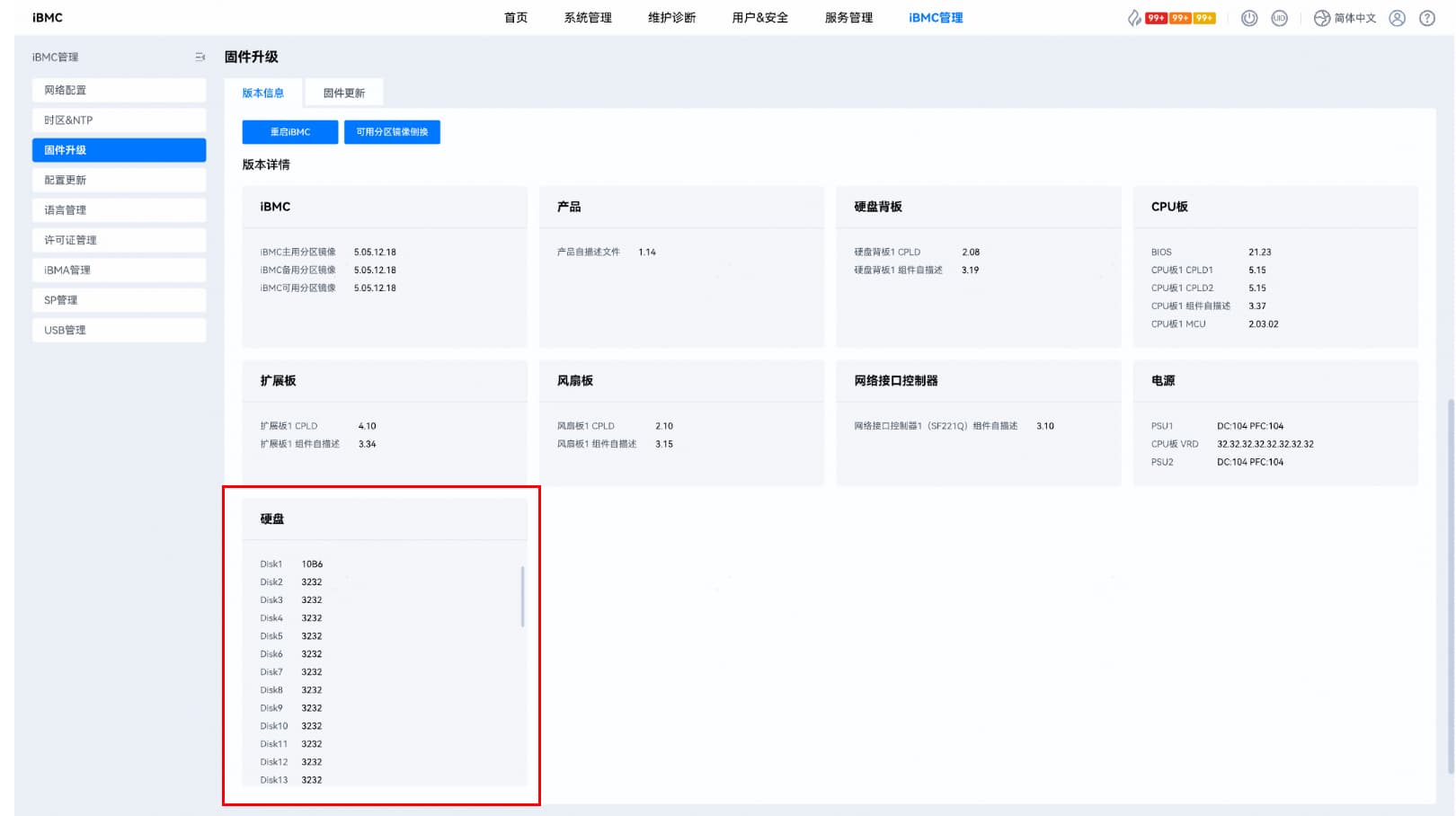Click the globe language icon
Screen dimensions: 1456x816
click(x=1321, y=18)
